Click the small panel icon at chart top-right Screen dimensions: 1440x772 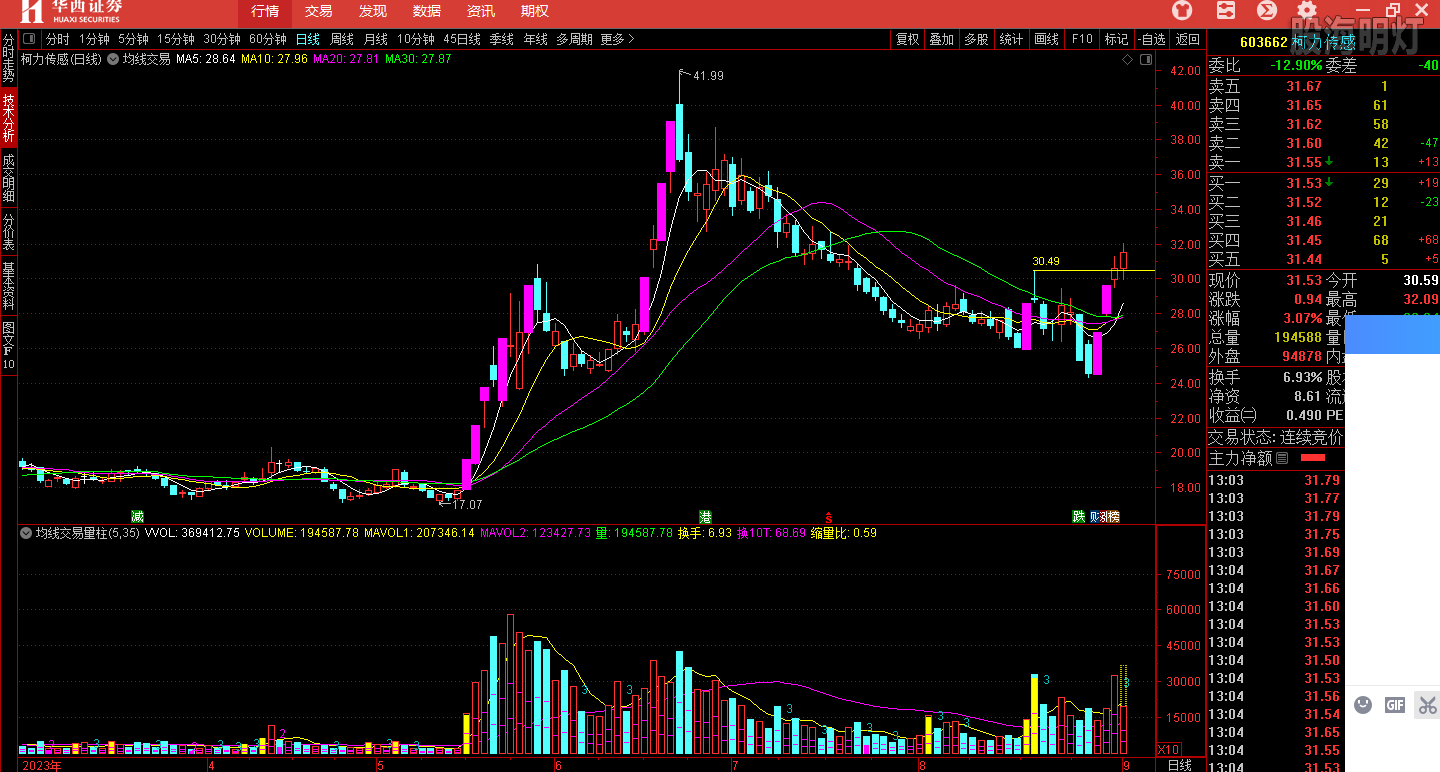pos(1147,60)
